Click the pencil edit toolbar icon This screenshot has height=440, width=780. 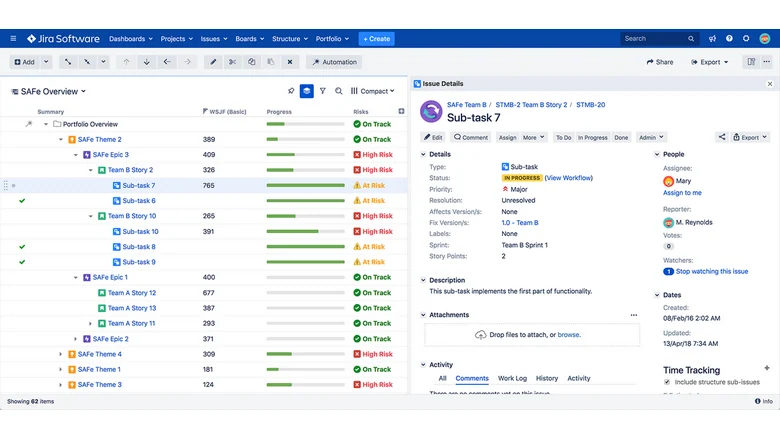click(213, 62)
